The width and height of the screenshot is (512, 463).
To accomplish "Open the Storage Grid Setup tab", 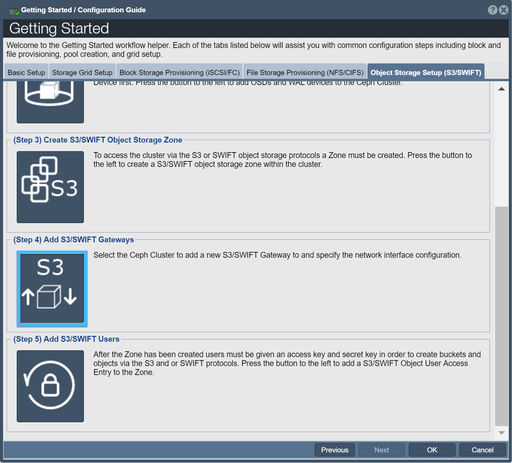I will click(82, 72).
